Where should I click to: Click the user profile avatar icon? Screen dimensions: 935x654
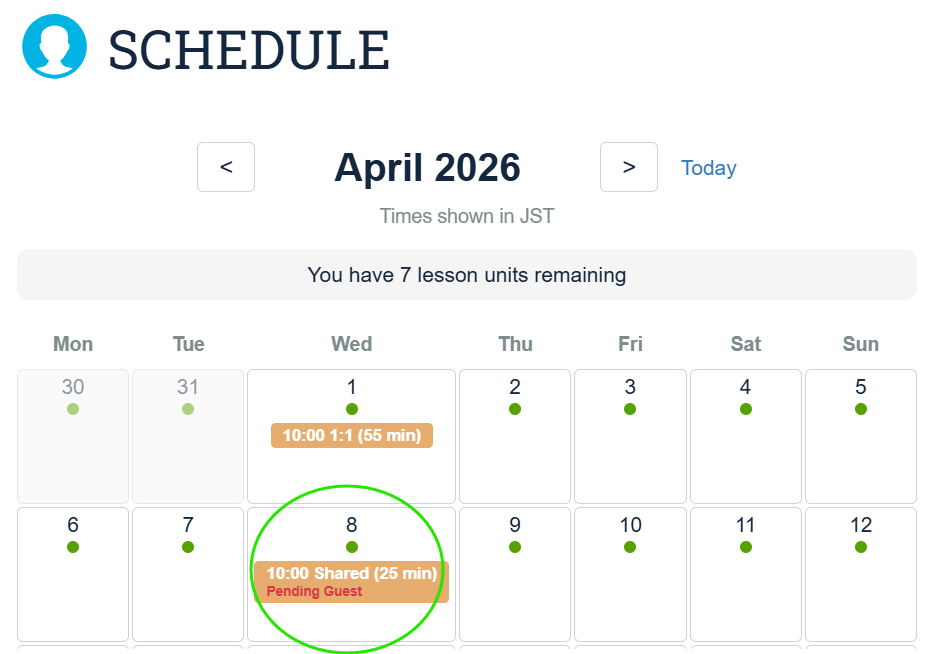pos(54,46)
